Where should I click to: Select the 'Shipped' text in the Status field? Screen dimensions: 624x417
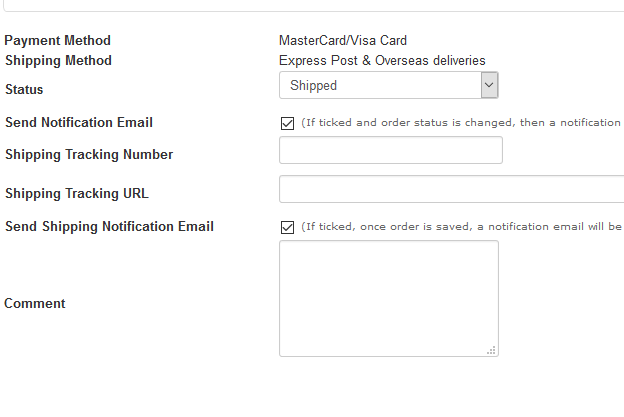[x=314, y=86]
